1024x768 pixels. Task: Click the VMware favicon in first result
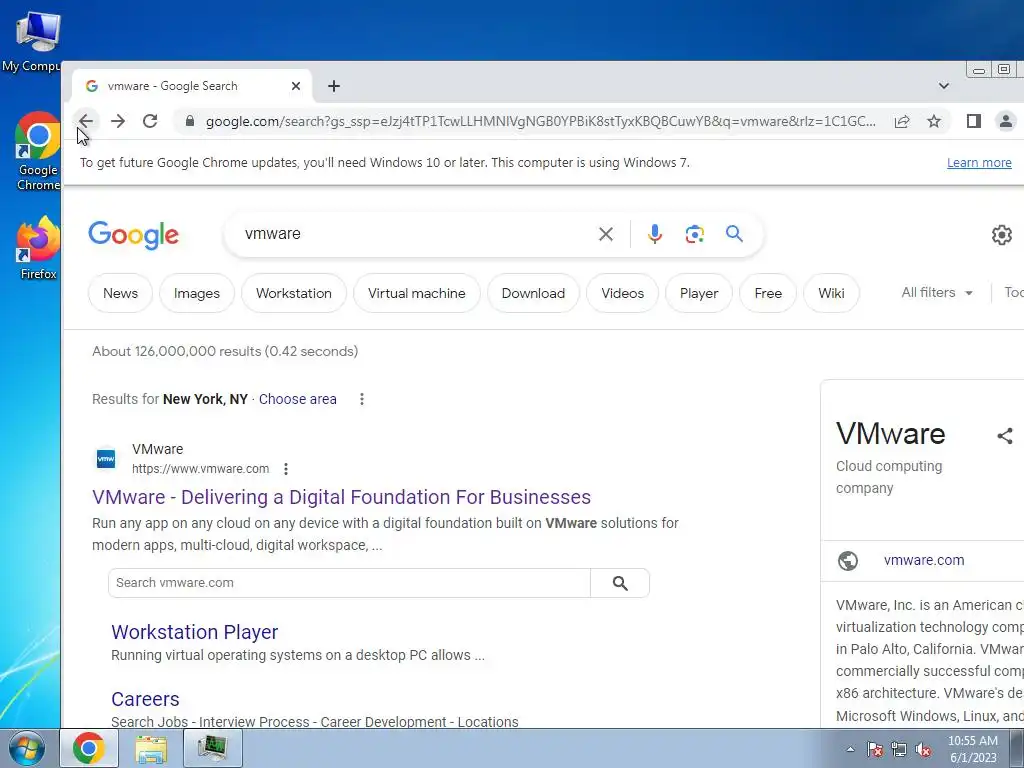click(x=106, y=459)
